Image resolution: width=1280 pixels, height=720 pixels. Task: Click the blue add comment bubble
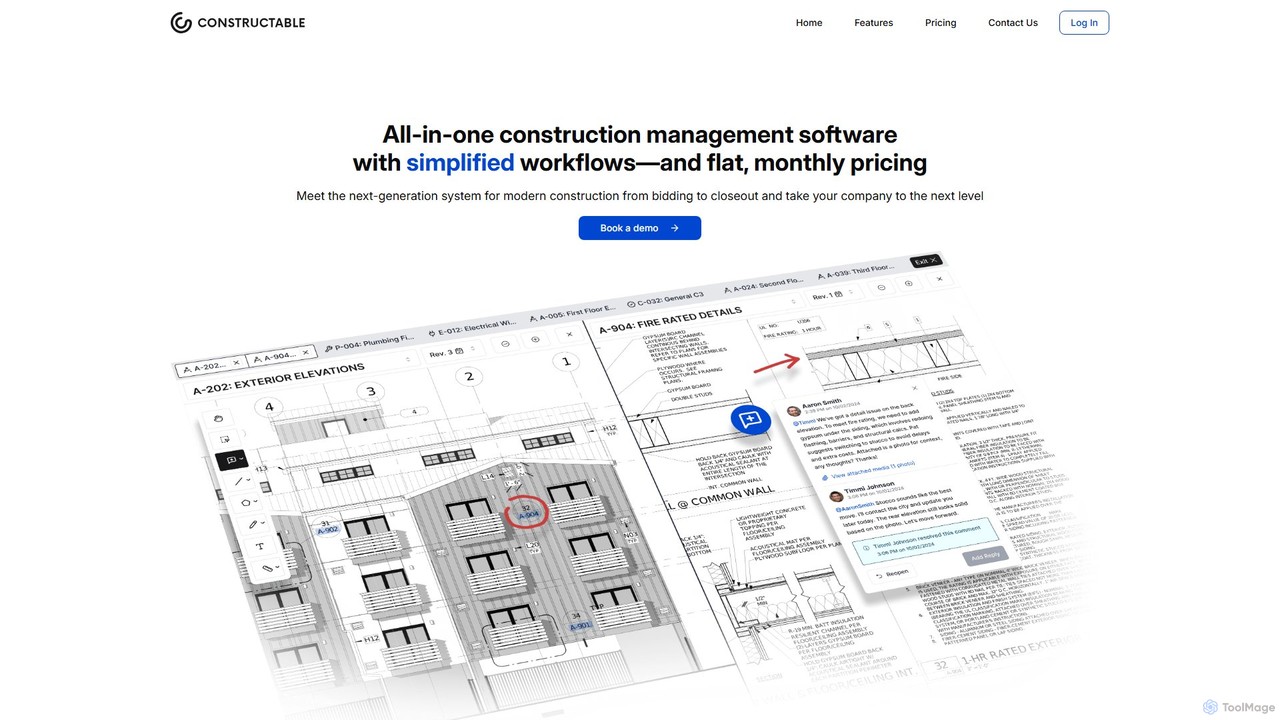(751, 420)
